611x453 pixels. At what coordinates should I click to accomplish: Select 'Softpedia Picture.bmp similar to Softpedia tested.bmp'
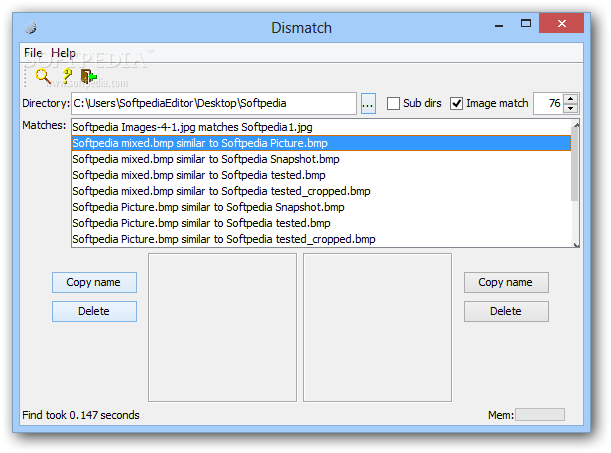click(321, 223)
